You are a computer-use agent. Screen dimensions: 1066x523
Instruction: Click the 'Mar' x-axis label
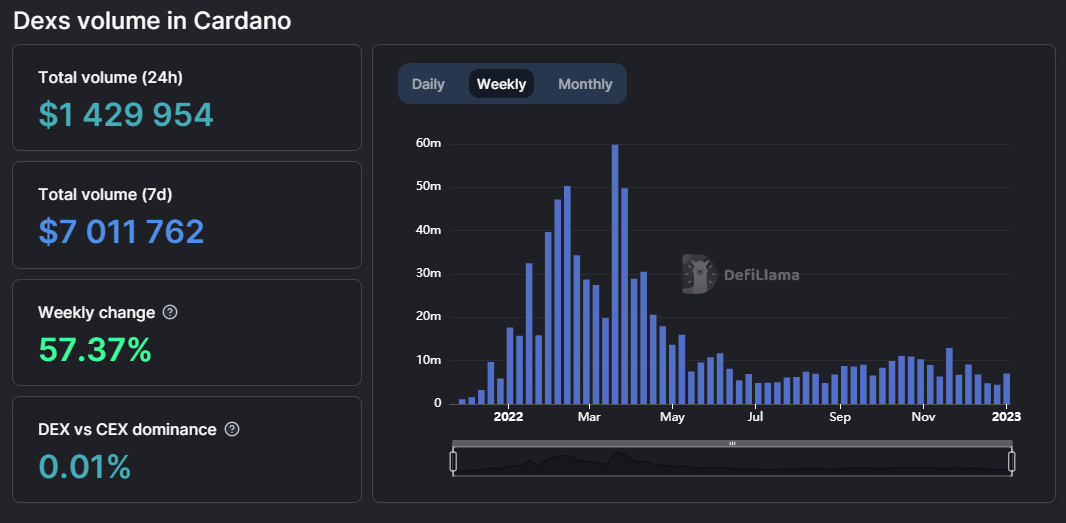coord(590,417)
